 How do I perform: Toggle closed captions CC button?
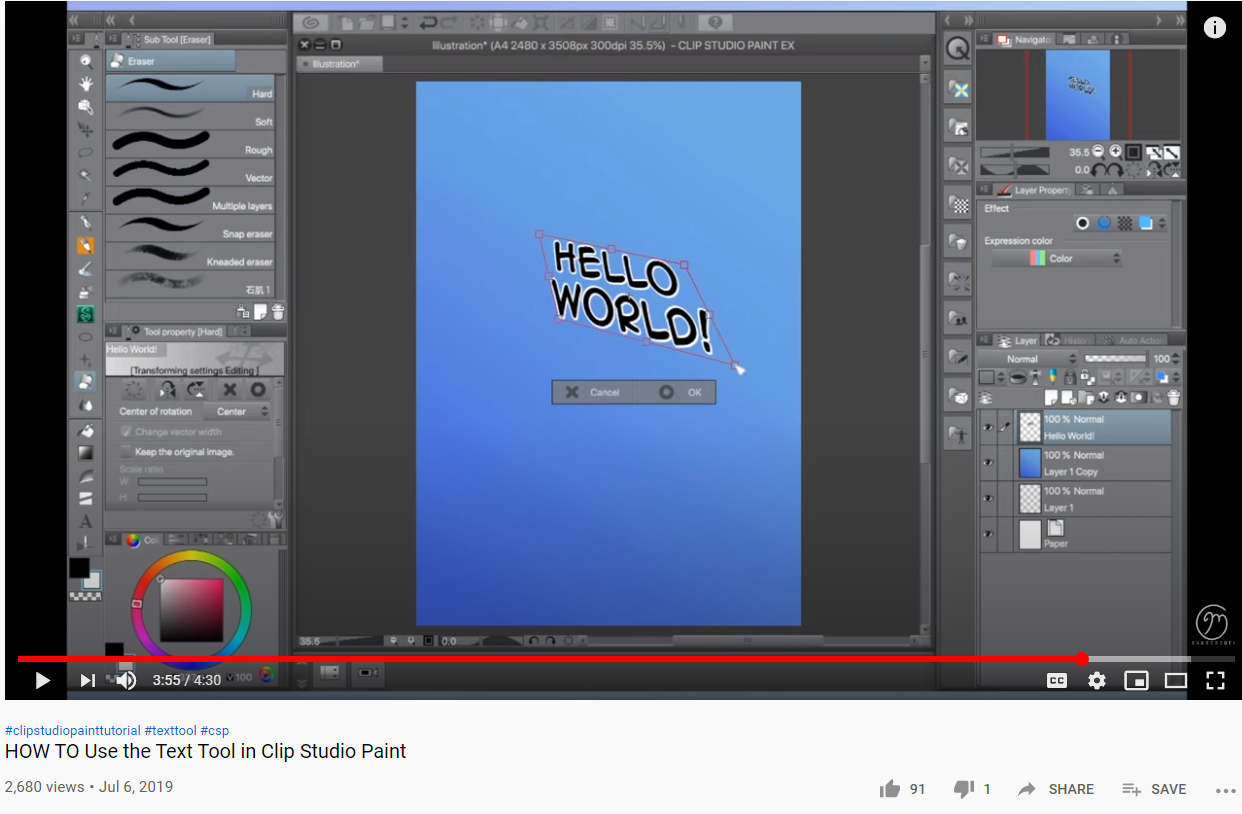pos(1057,681)
